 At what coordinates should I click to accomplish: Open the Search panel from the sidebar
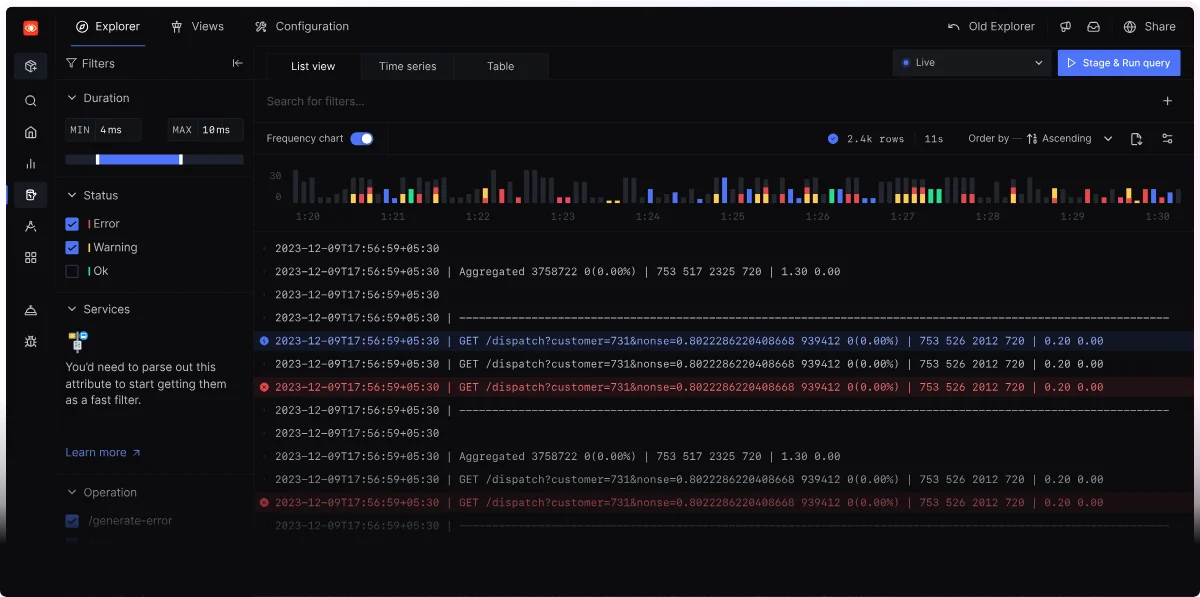(x=30, y=100)
